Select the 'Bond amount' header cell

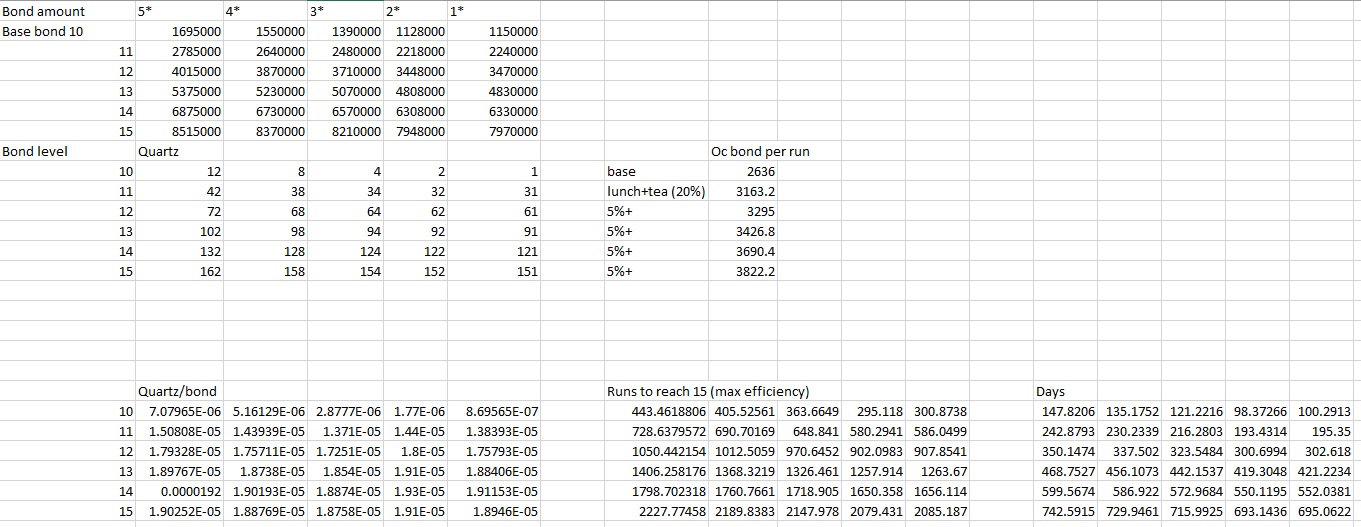tap(68, 11)
